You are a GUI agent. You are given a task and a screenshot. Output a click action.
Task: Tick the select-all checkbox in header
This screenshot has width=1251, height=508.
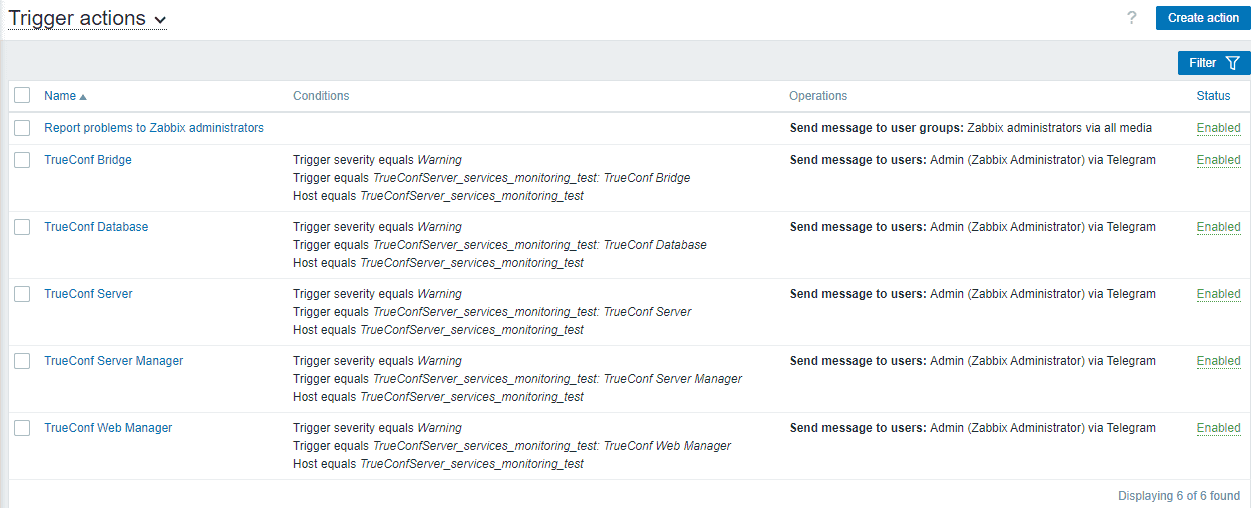click(x=22, y=96)
